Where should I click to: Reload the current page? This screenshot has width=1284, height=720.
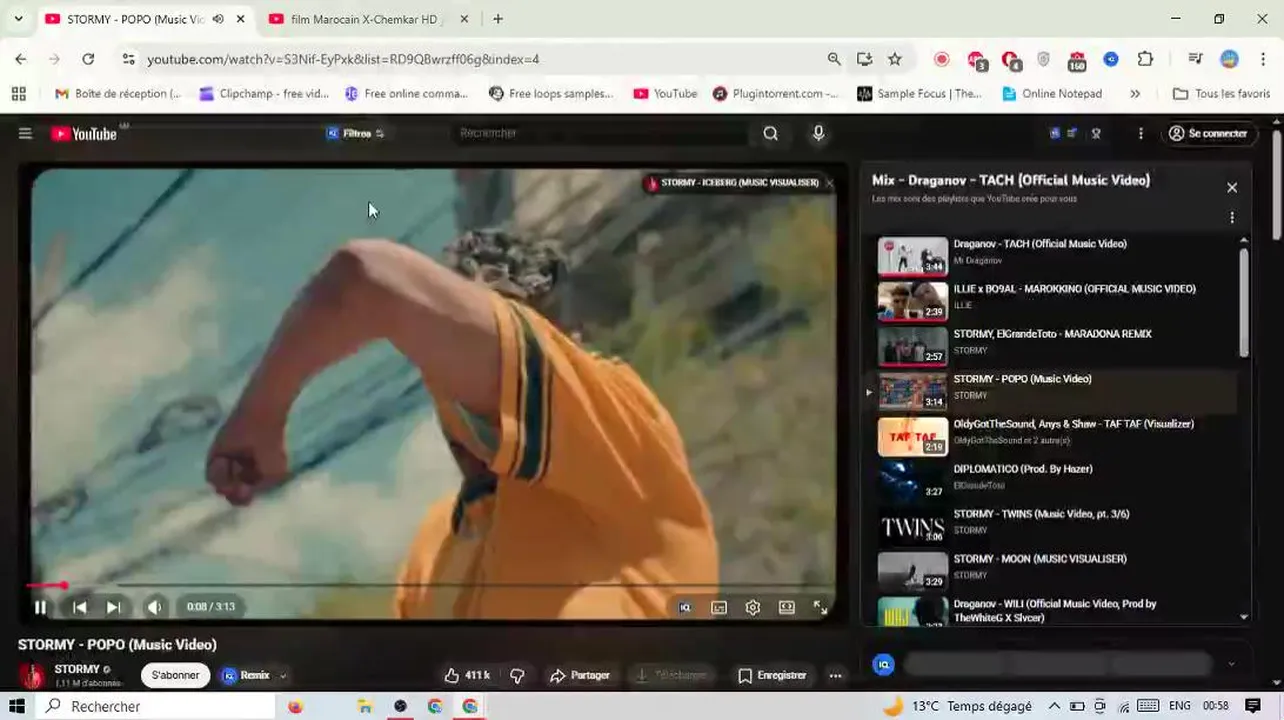[x=88, y=59]
